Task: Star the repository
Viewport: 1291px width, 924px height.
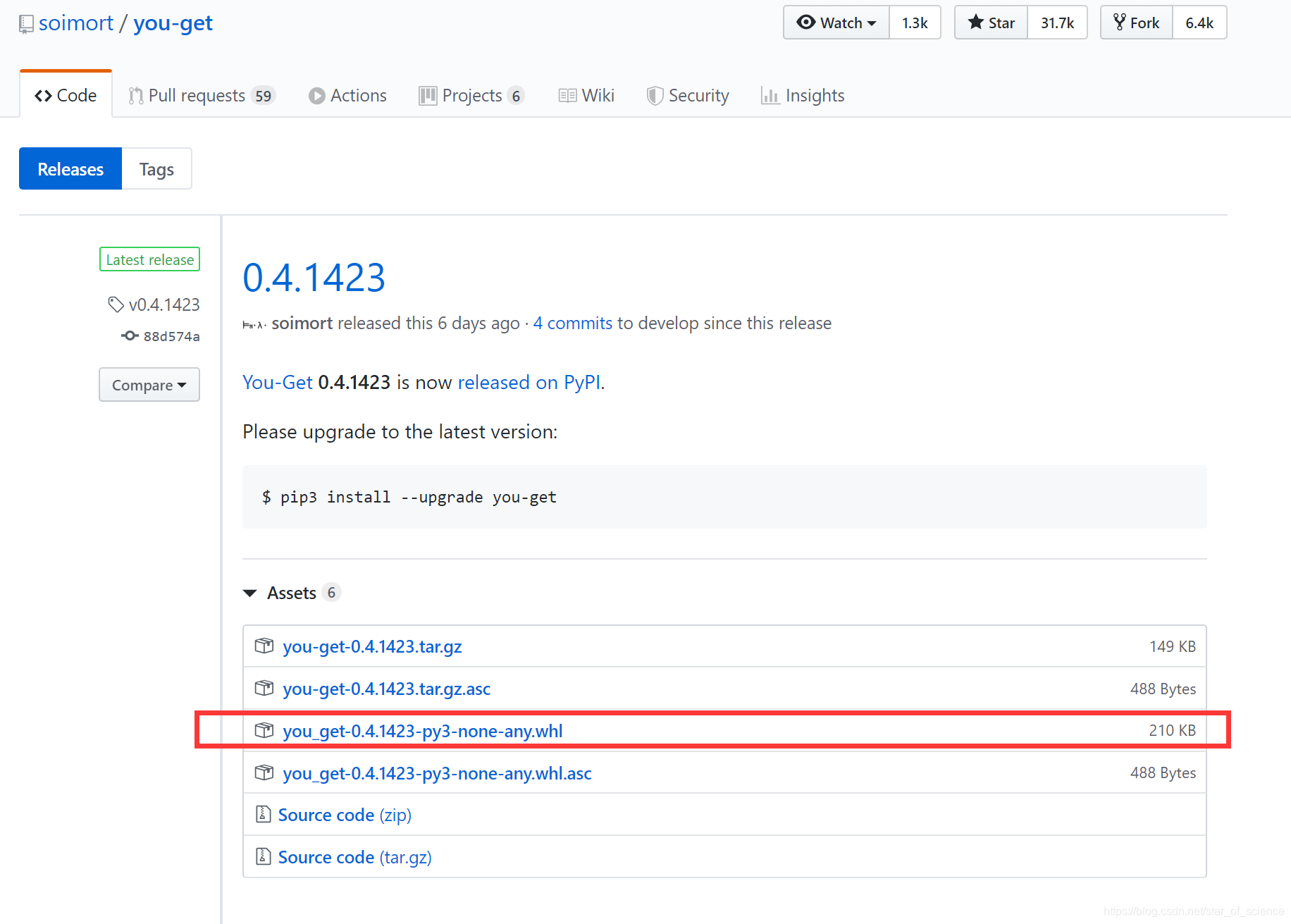Action: click(992, 23)
